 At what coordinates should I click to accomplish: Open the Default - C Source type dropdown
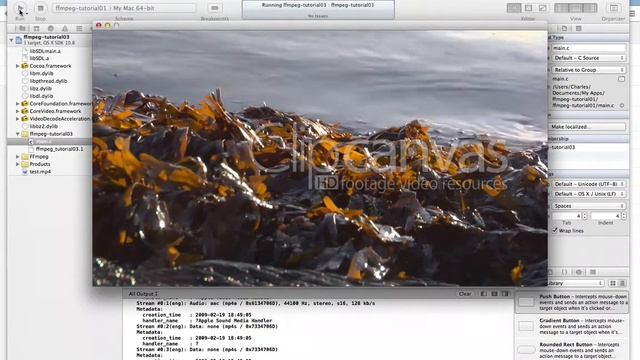[x=589, y=58]
